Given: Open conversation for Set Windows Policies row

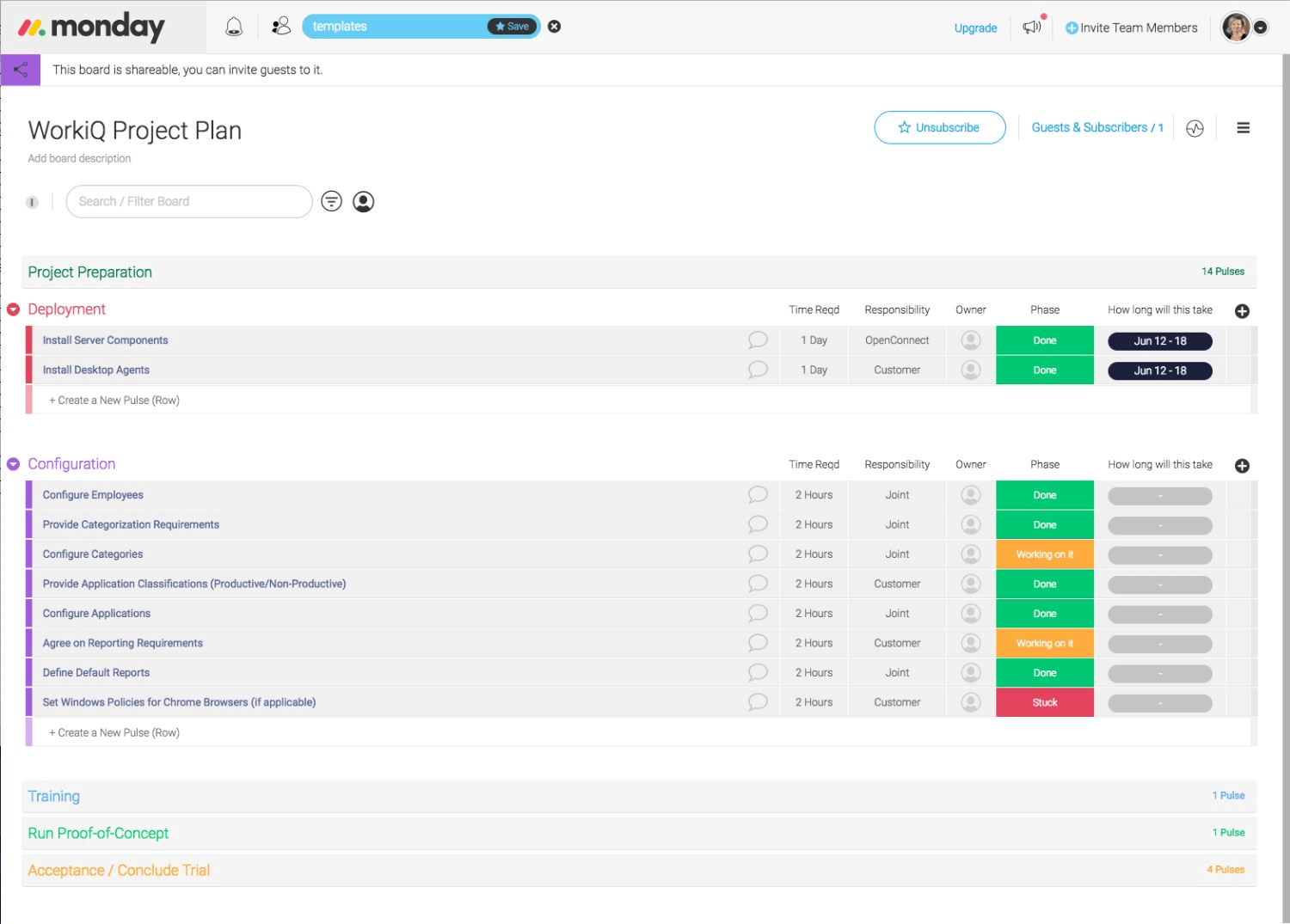Looking at the screenshot, I should (x=758, y=702).
